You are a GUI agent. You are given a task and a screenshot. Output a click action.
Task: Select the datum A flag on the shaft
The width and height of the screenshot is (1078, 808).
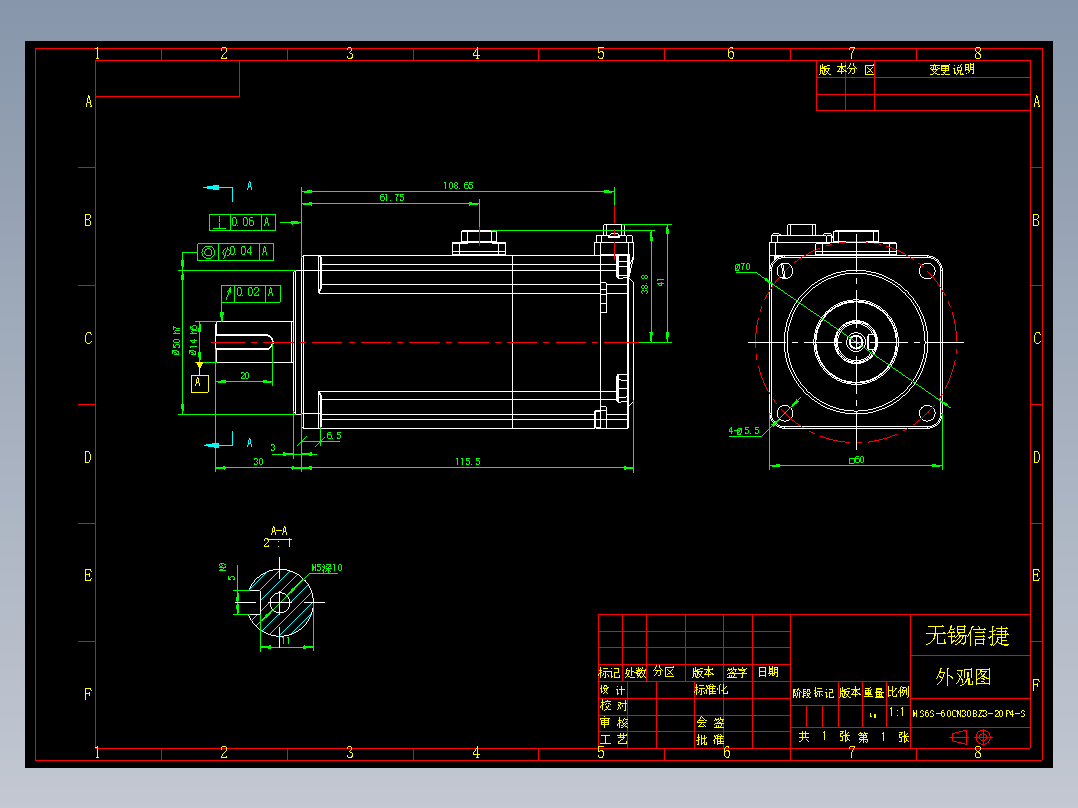tap(198, 382)
